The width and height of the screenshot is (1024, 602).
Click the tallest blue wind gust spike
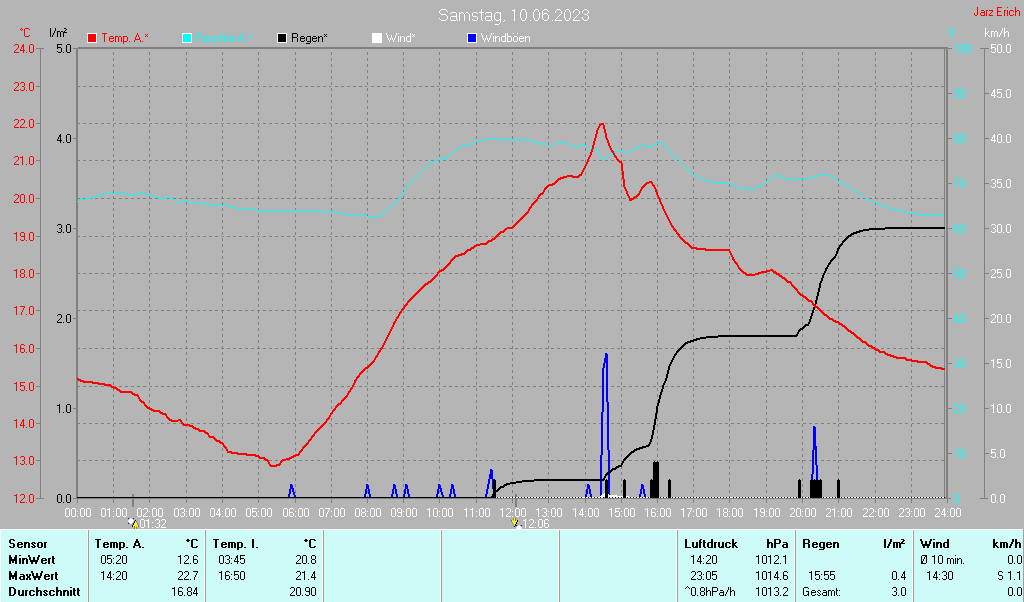605,424
